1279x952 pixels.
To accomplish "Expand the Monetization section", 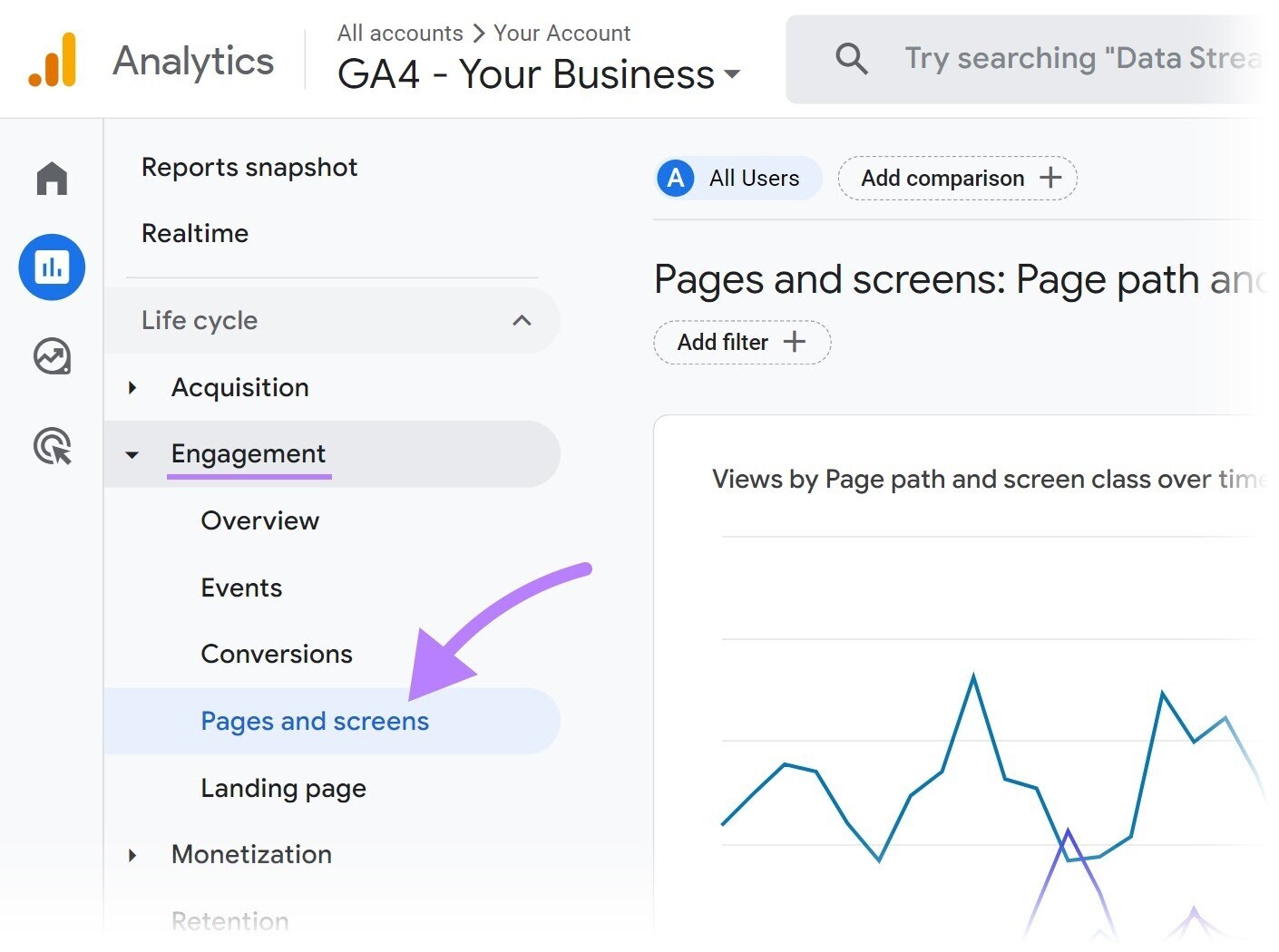I will 132,854.
